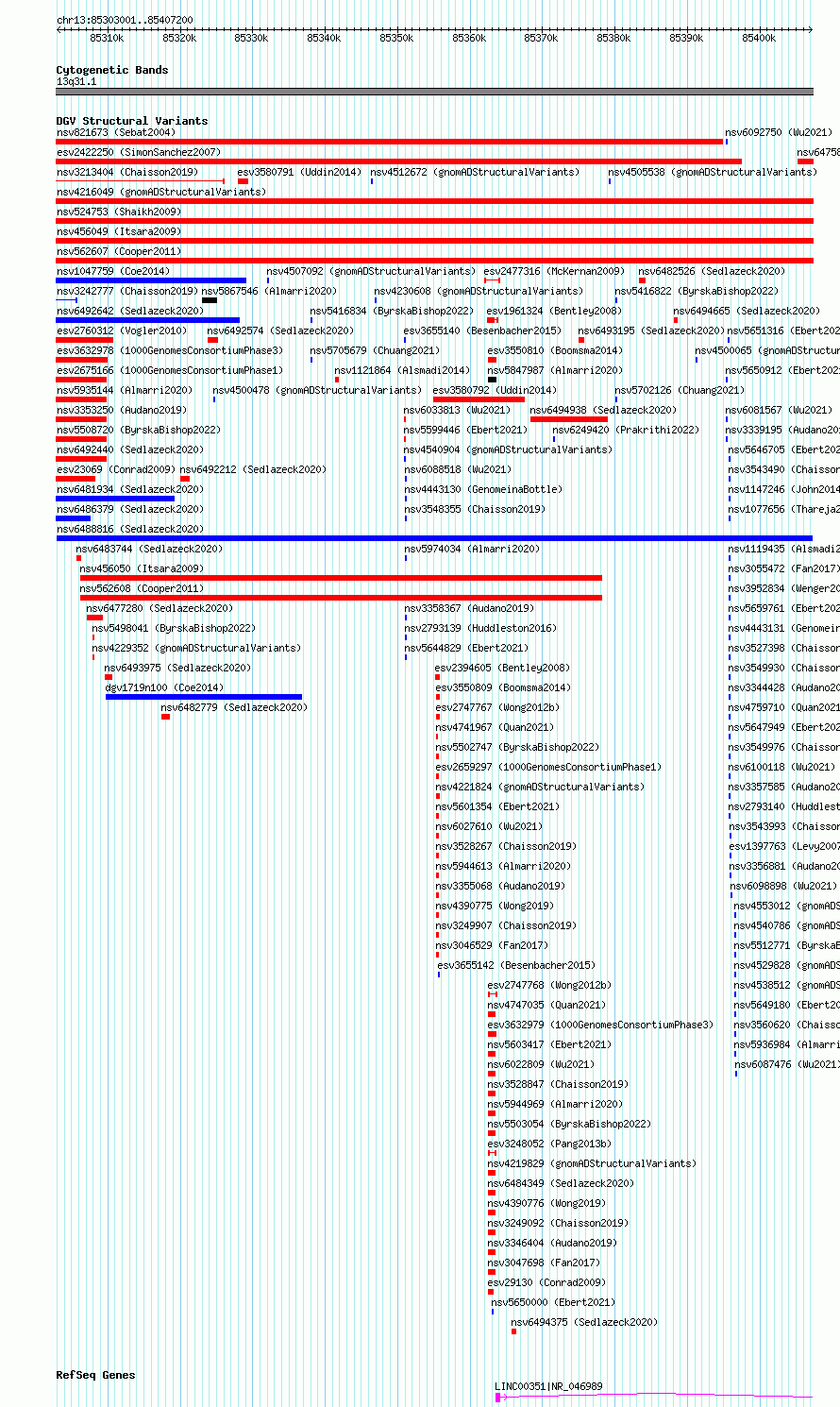
Task: Select the RefSeq Genes track title
Action: 95,1375
